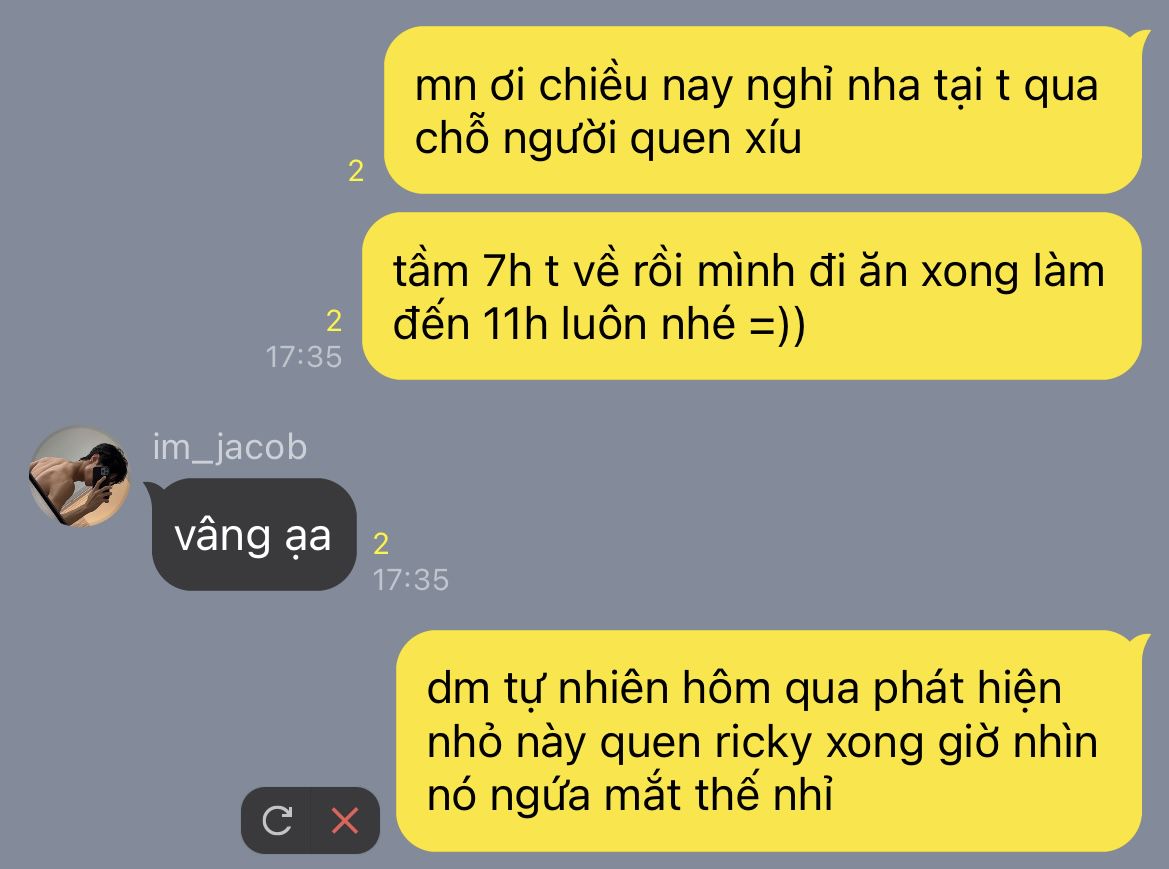Tap read count 2 beside "mn ơi" message

[356, 171]
